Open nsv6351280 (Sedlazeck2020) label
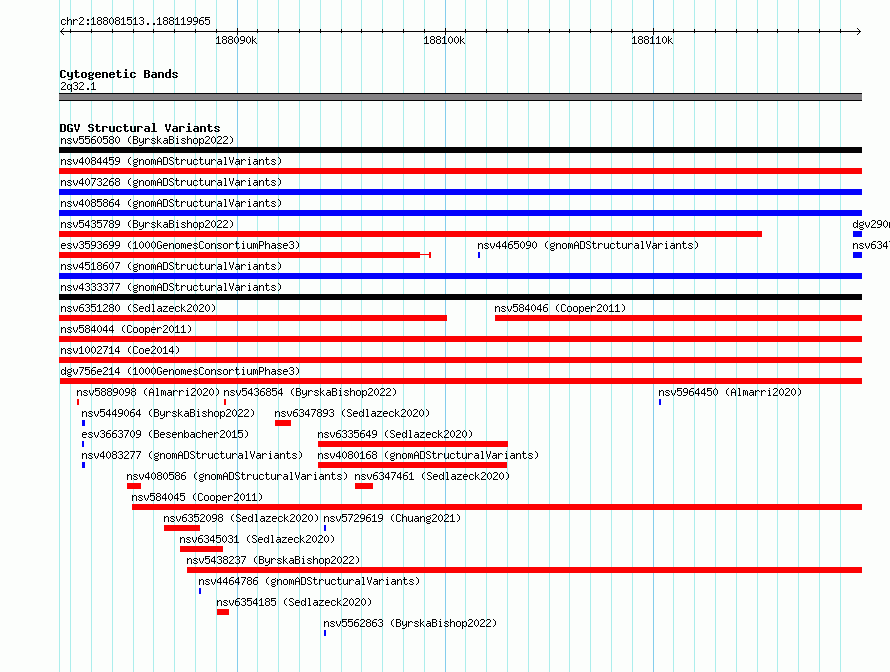890x672 pixels. click(x=138, y=308)
